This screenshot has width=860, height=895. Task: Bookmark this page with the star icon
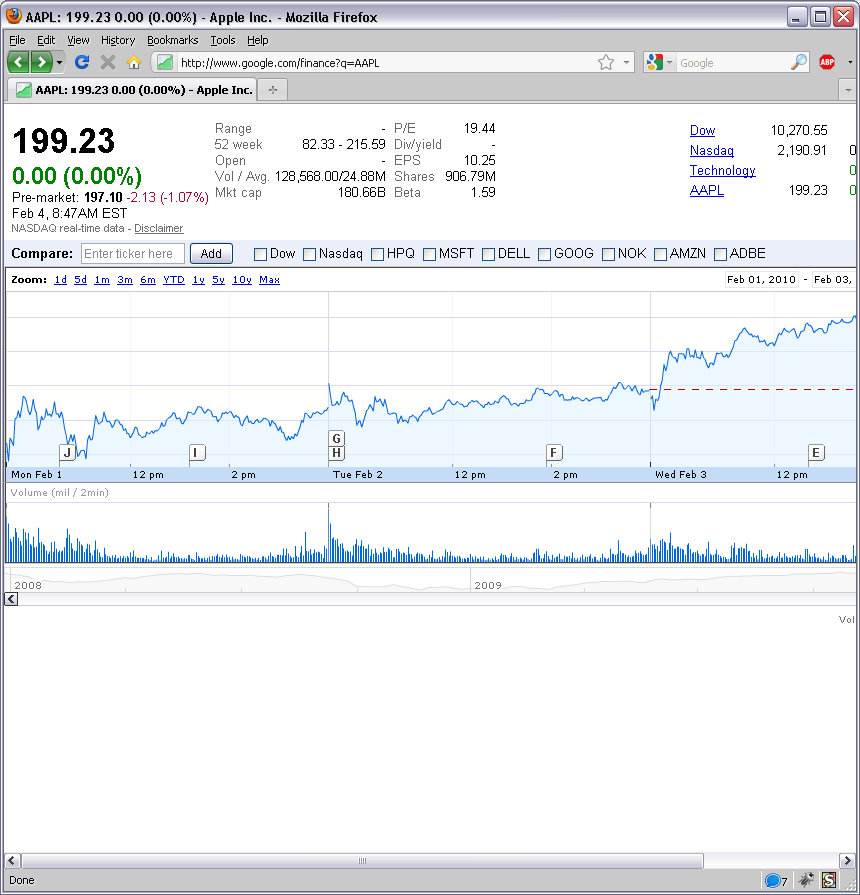pos(606,62)
